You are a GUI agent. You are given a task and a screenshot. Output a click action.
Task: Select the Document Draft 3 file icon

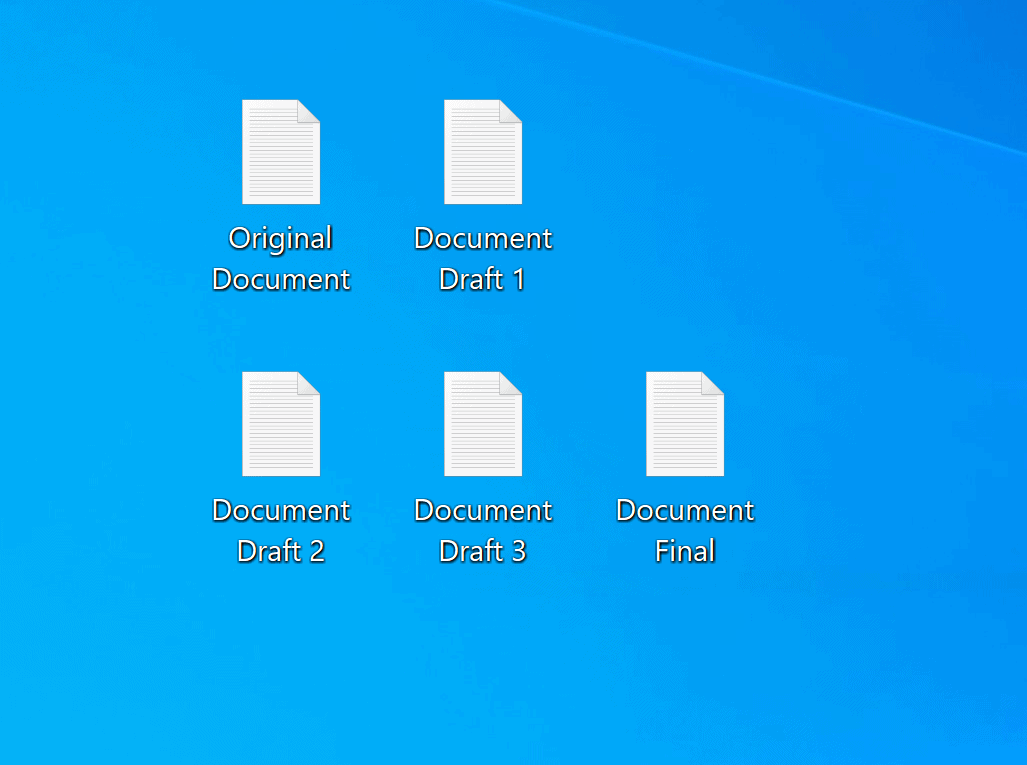click(x=483, y=424)
